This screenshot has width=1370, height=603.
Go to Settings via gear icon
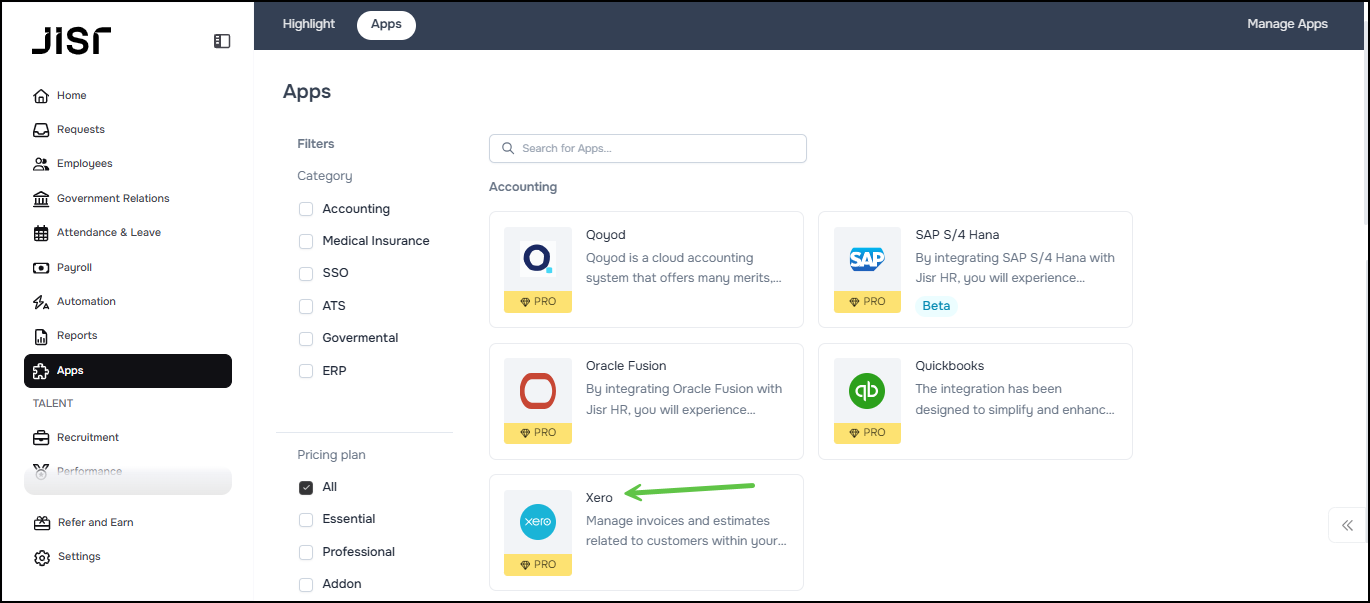(x=41, y=557)
